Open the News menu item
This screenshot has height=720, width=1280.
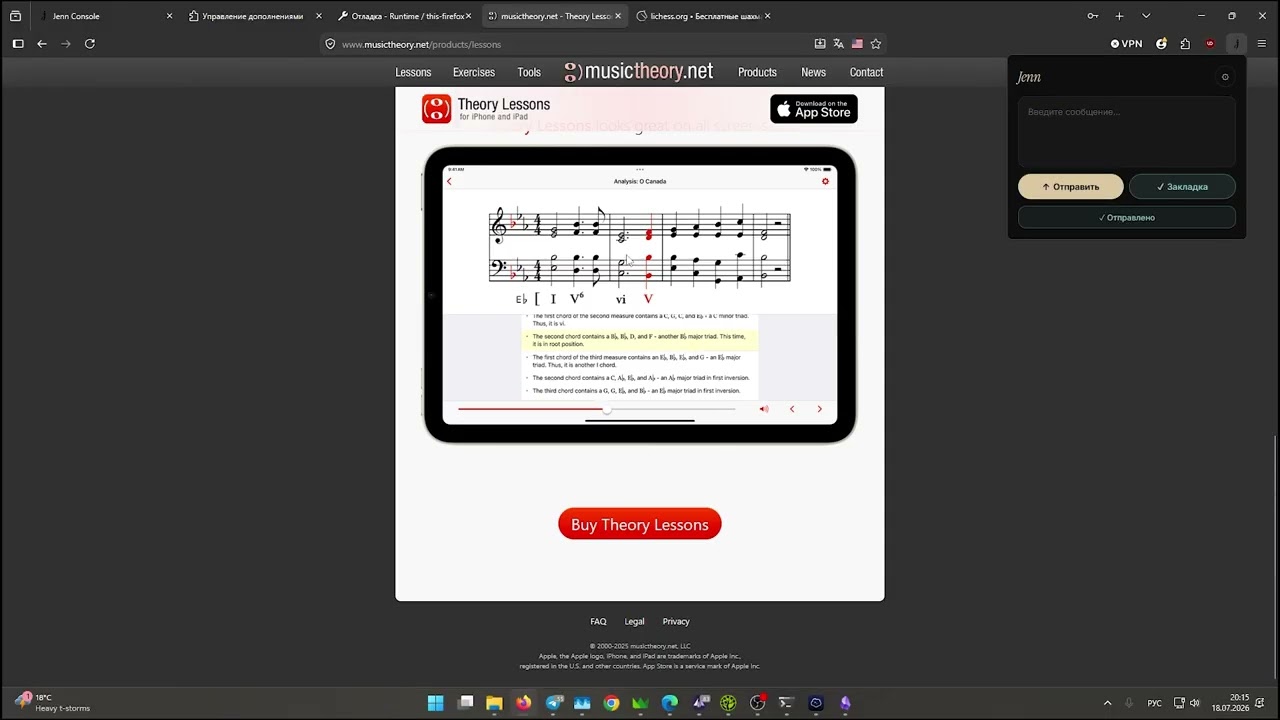(x=814, y=72)
